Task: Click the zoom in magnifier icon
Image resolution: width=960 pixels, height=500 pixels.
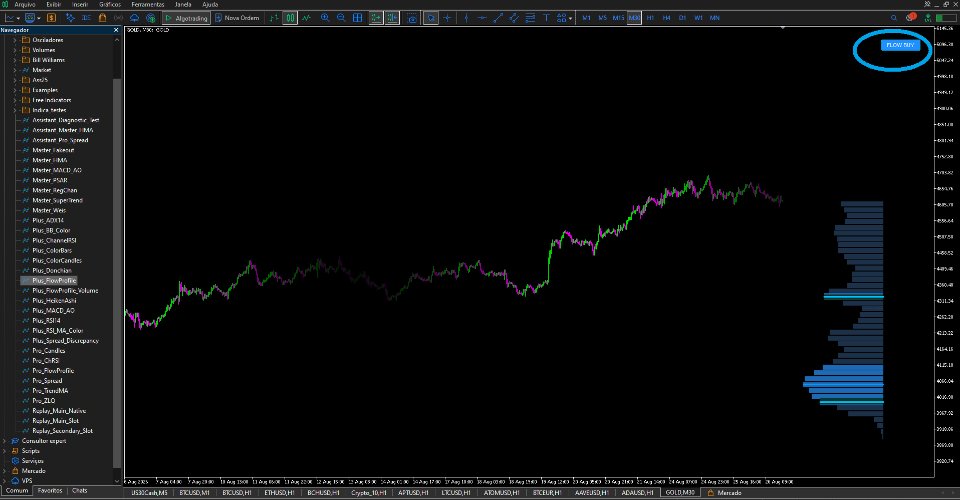Action: (325, 18)
